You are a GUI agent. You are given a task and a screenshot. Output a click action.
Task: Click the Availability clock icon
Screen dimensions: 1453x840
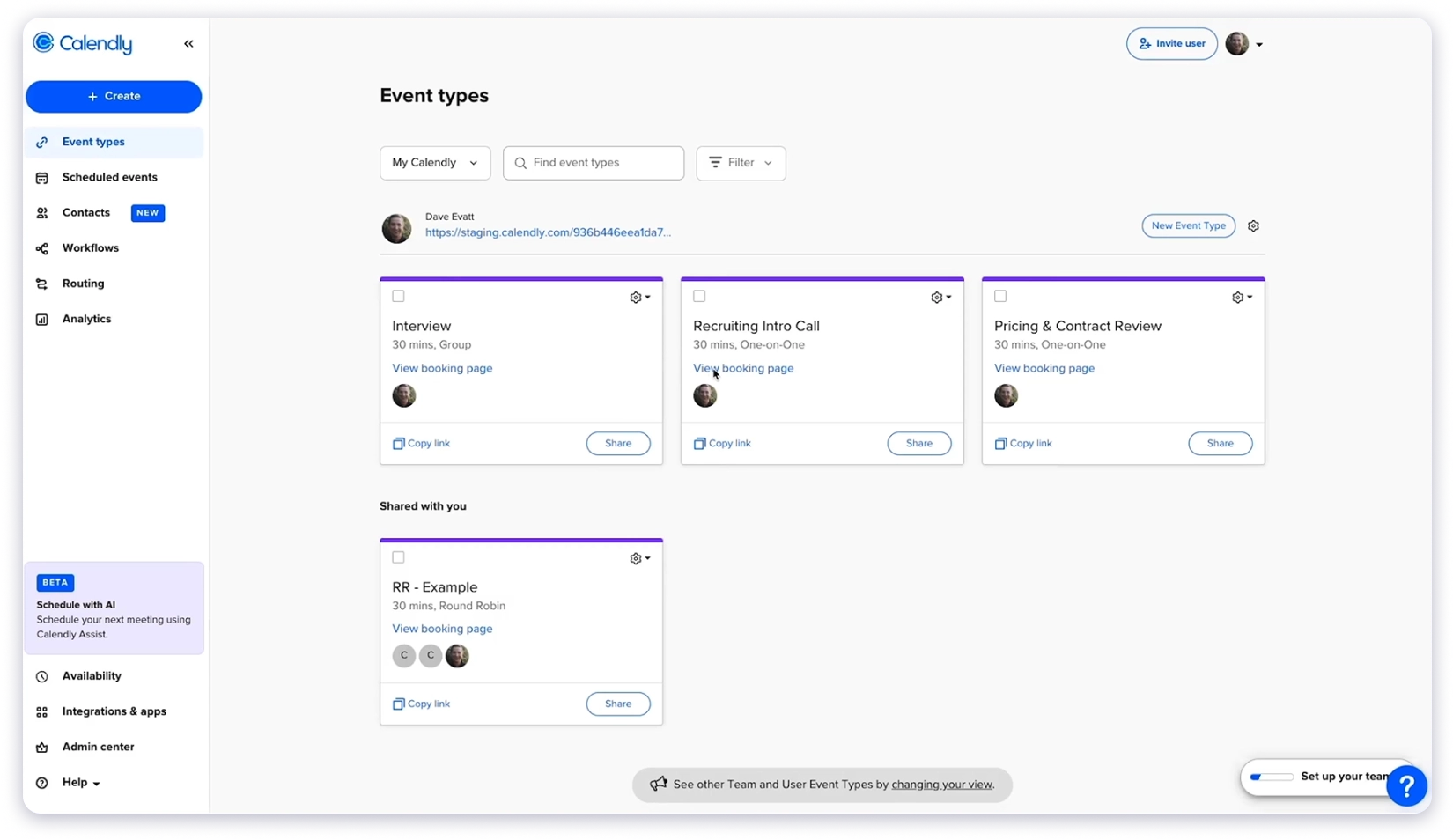[41, 676]
